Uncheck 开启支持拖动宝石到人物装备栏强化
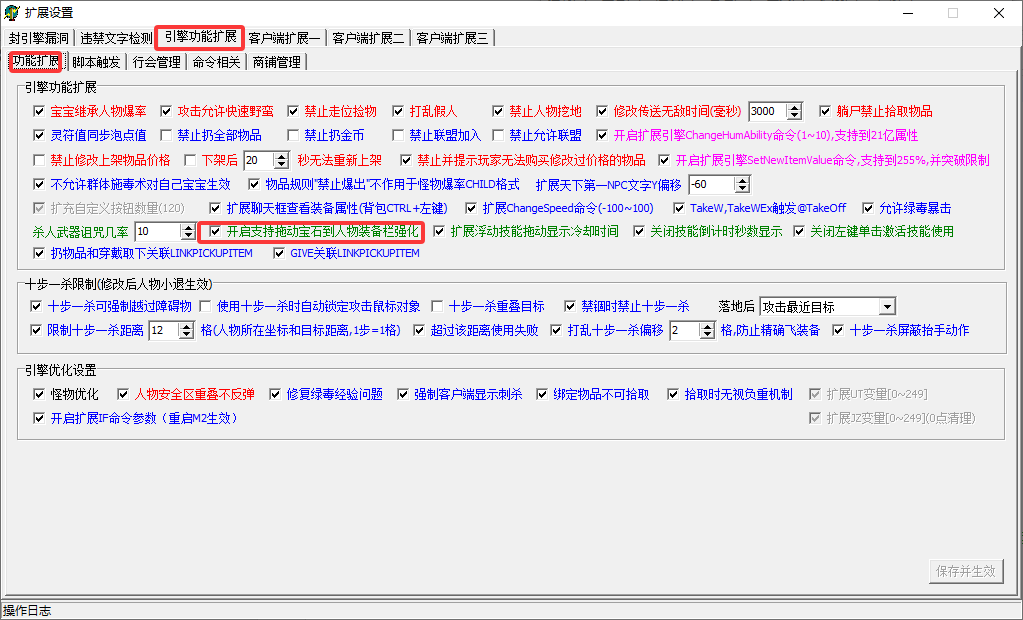The image size is (1023, 620). 215,232
